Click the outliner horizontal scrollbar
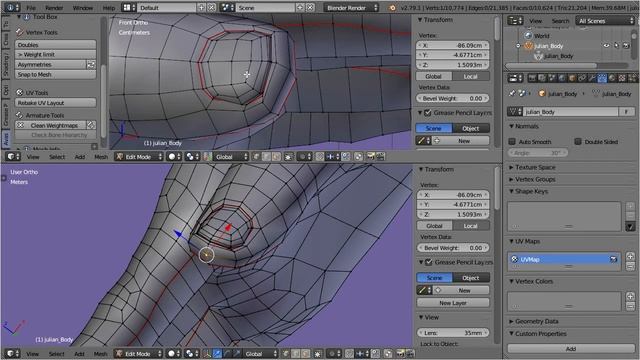This screenshot has width=640, height=360. [x=551, y=66]
